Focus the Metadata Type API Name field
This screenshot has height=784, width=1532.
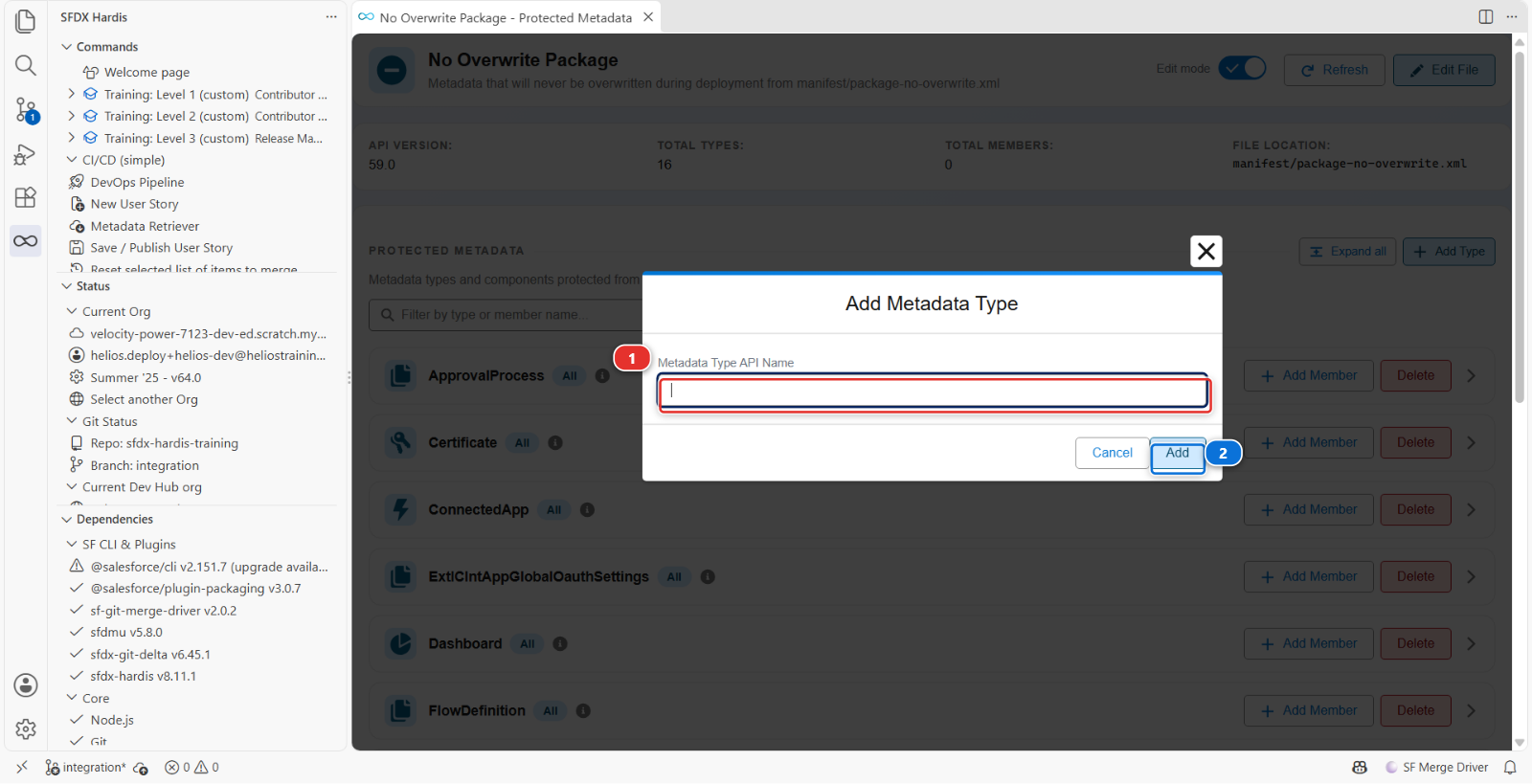click(934, 392)
